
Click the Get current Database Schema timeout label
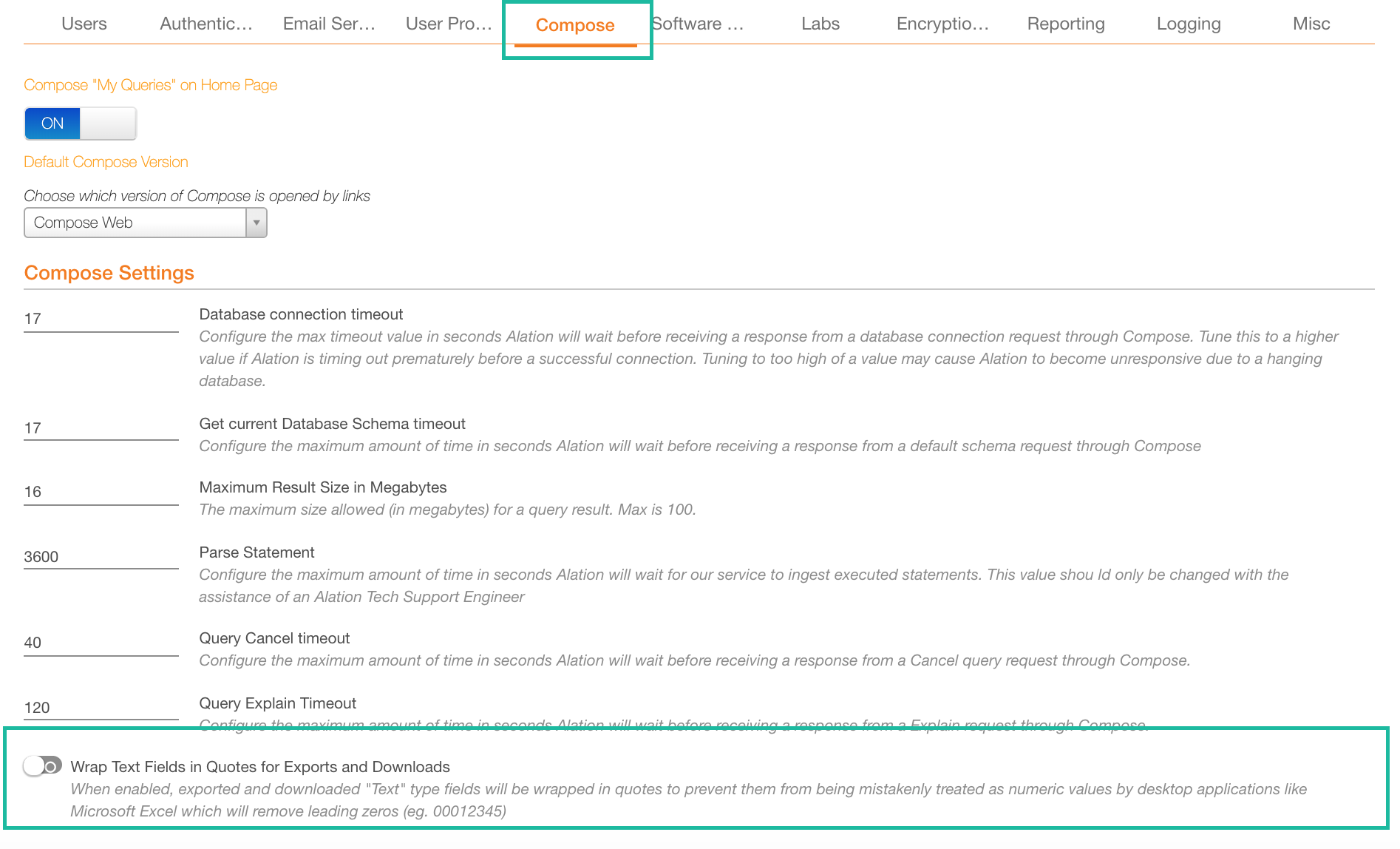coord(333,424)
